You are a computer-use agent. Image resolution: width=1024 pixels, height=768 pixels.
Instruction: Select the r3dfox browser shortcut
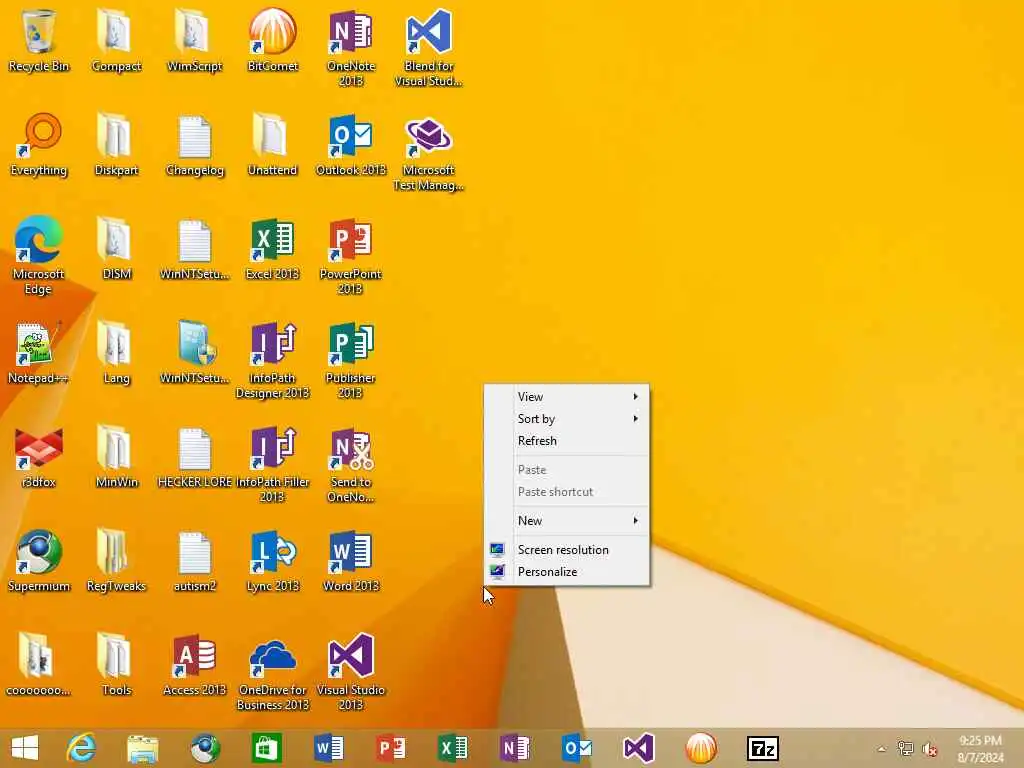click(39, 456)
